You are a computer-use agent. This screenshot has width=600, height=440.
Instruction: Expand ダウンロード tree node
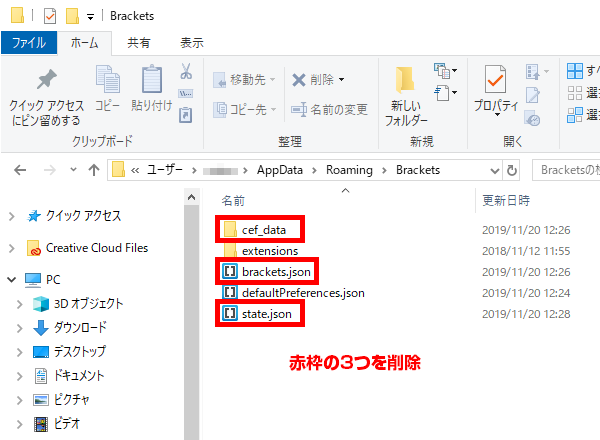click(x=20, y=328)
